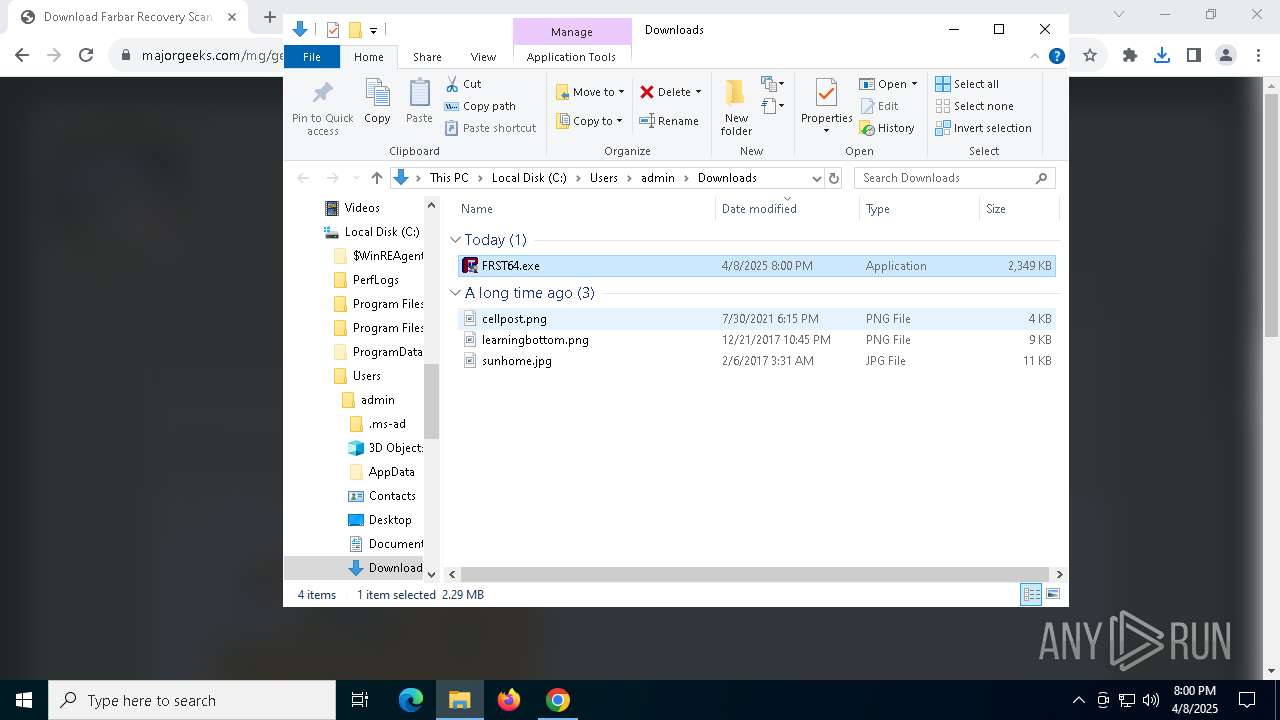Click Users in address breadcrumb
The image size is (1280, 720).
[x=604, y=178]
